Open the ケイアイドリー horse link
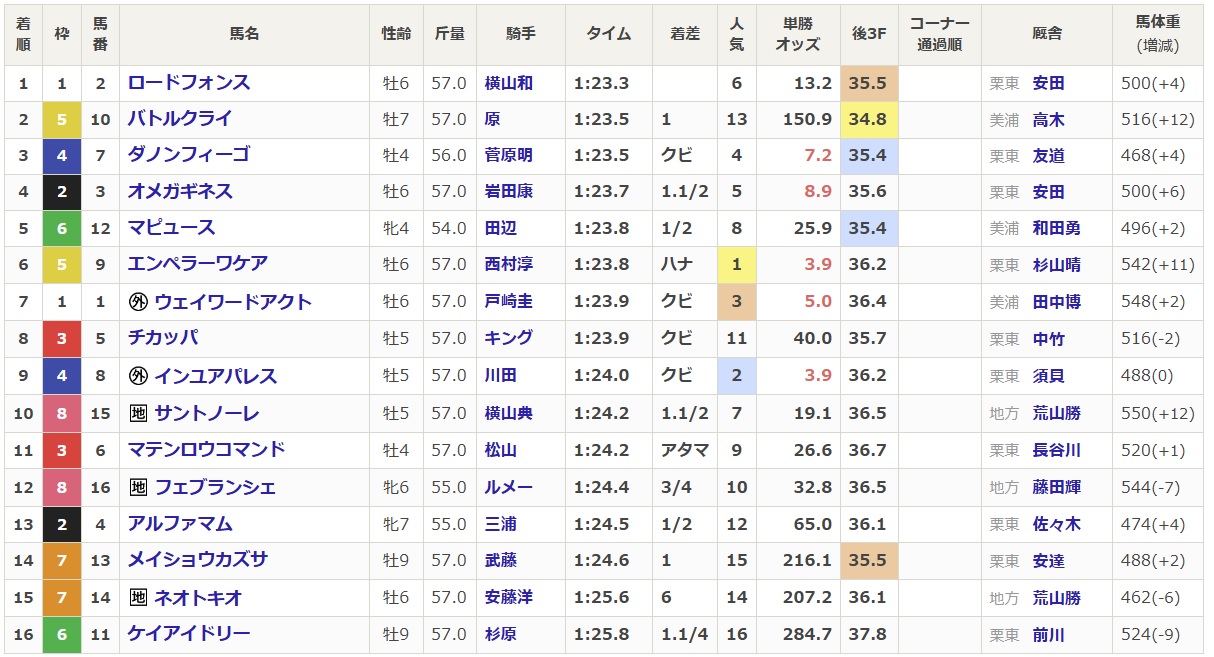1214x657 pixels. click(x=189, y=634)
